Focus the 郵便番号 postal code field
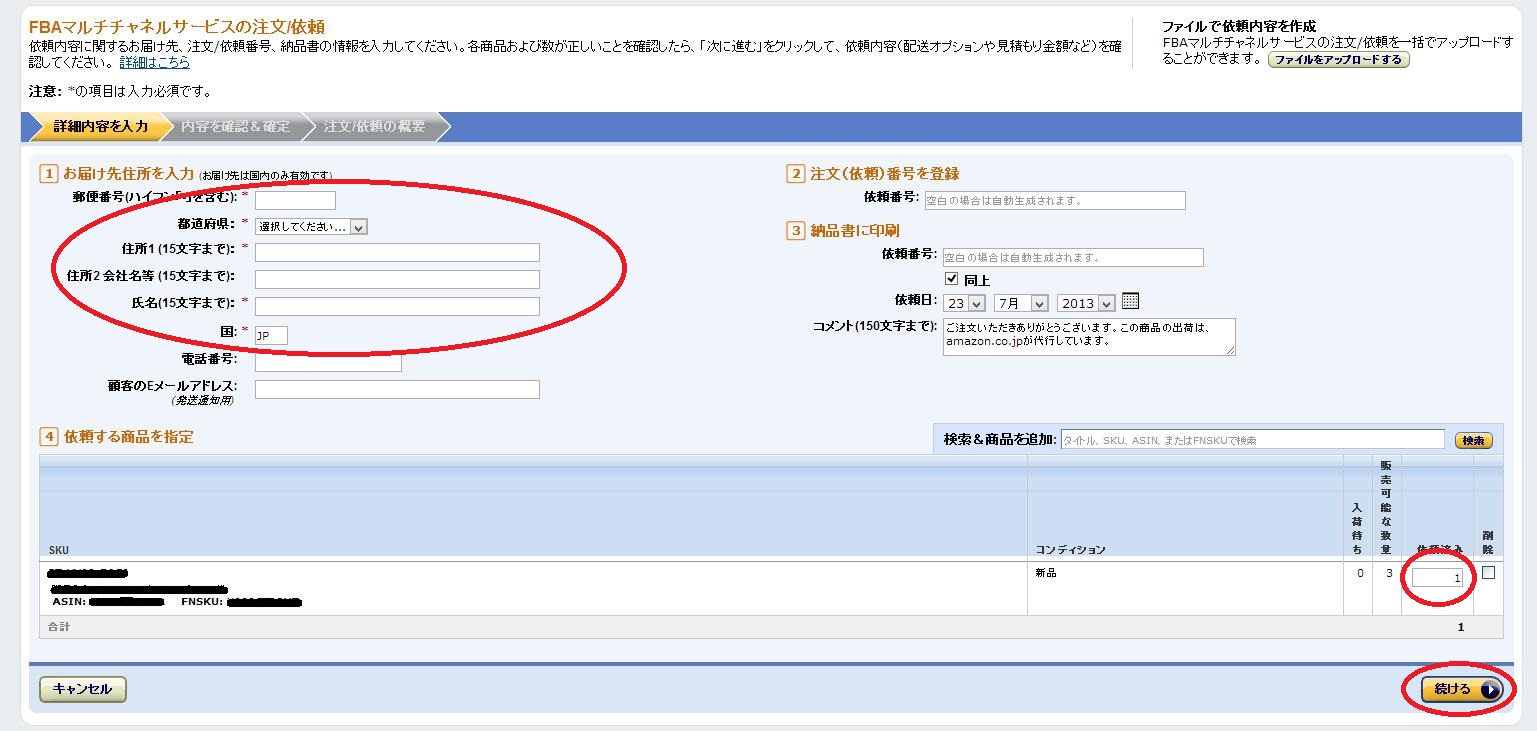This screenshot has height=731, width=1537. point(295,200)
